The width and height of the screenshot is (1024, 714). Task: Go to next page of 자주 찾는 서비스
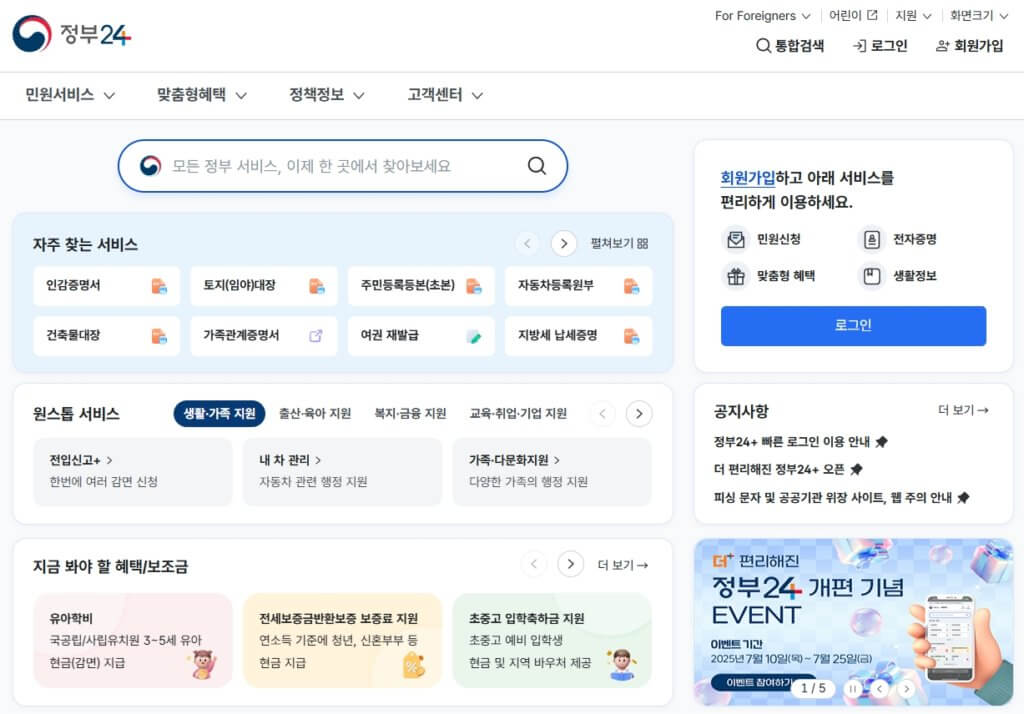(x=564, y=244)
